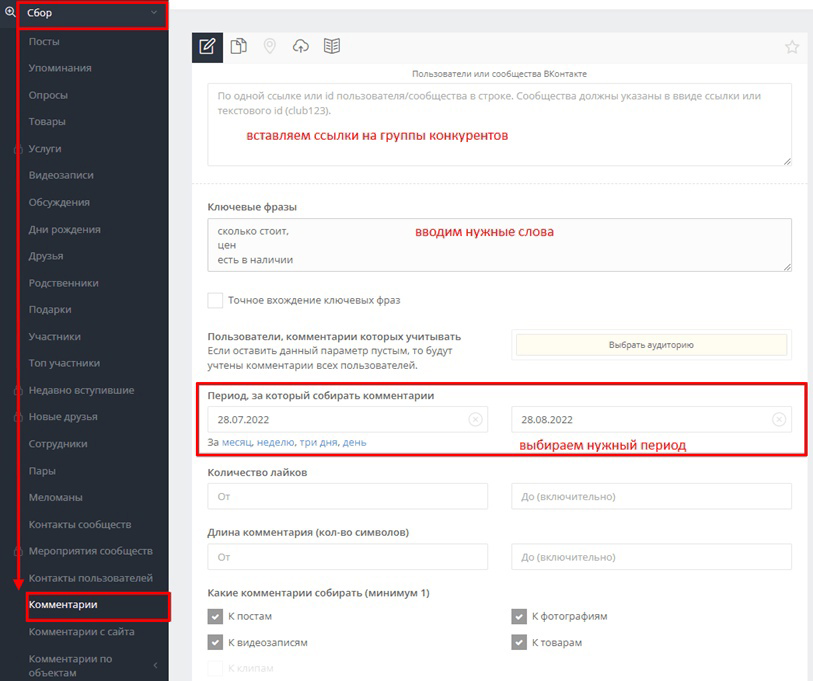Open Посты in sidebar menu

tap(44, 41)
